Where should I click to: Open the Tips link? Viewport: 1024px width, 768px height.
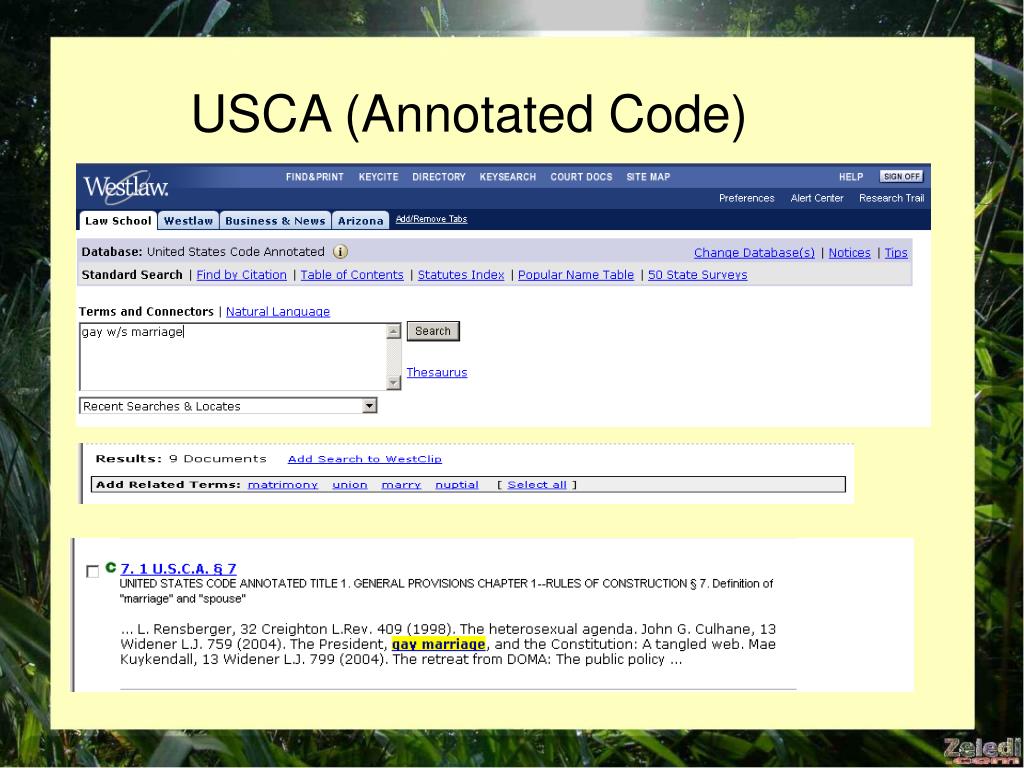(x=896, y=253)
